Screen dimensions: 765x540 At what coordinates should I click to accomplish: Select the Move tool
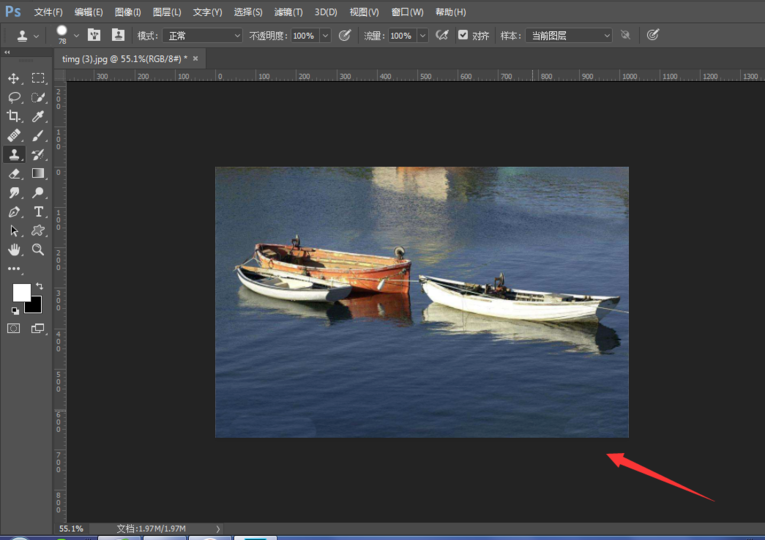point(14,78)
